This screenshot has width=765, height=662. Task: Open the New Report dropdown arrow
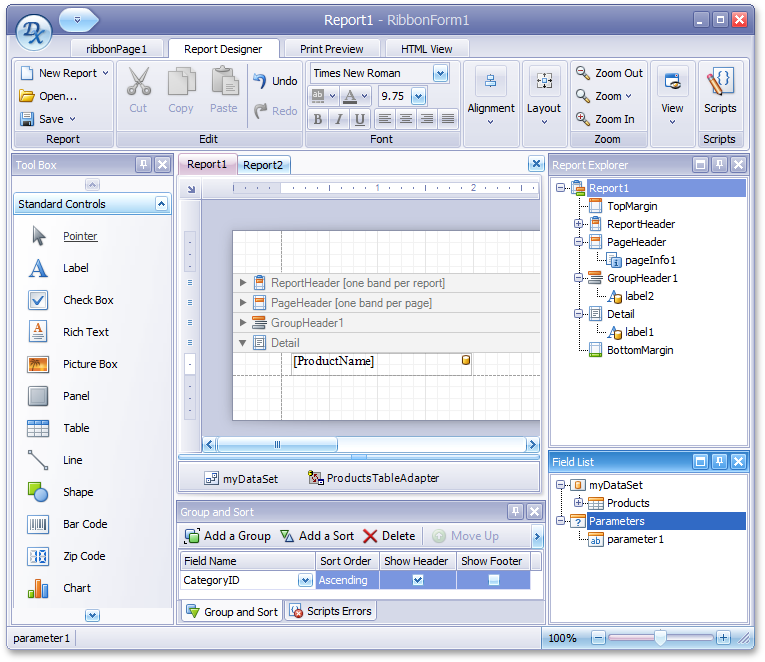pyautogui.click(x=105, y=73)
